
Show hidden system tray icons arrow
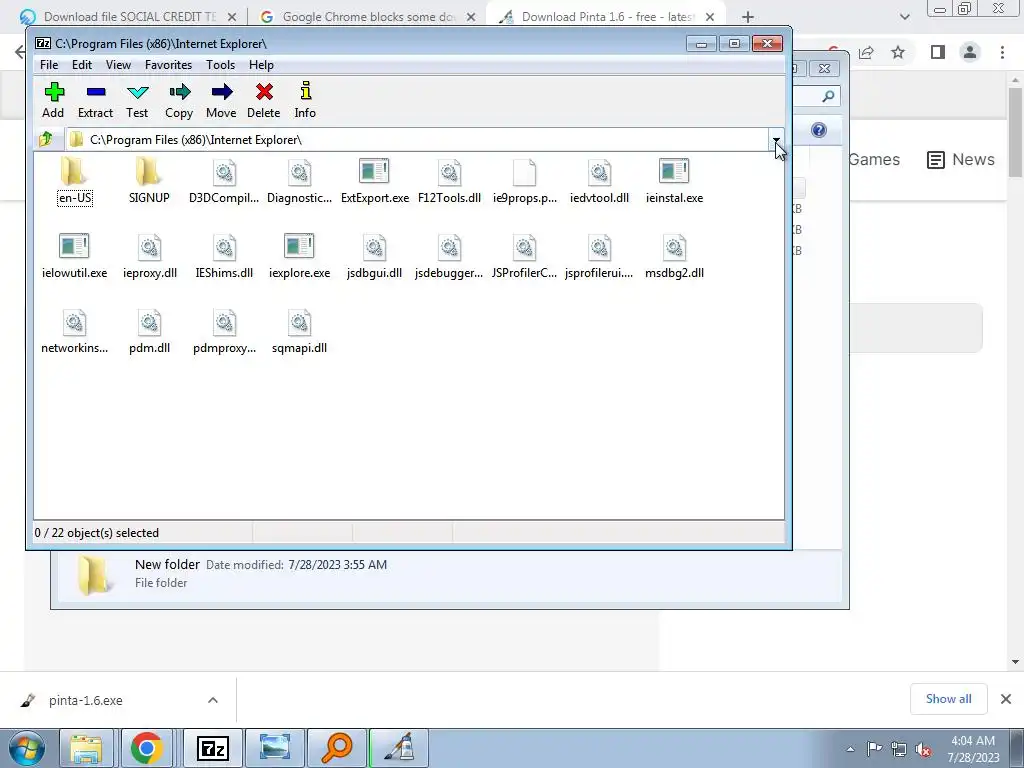pyautogui.click(x=850, y=748)
